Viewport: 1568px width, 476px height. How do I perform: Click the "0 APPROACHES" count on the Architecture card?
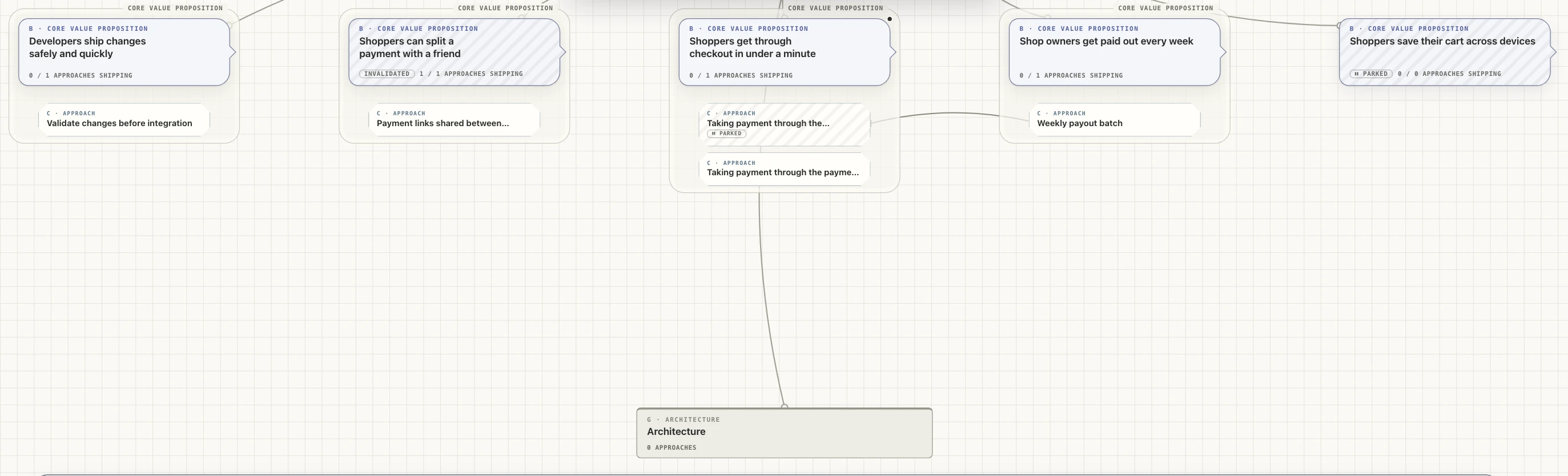point(672,447)
